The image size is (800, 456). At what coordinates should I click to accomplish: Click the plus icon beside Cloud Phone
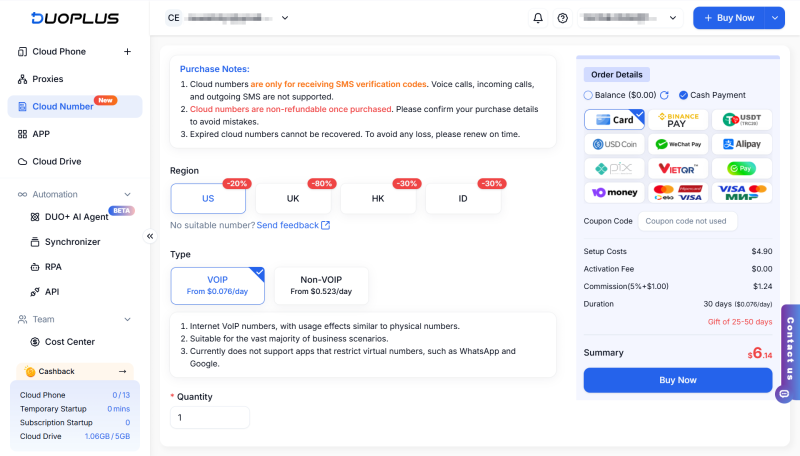[x=127, y=52]
